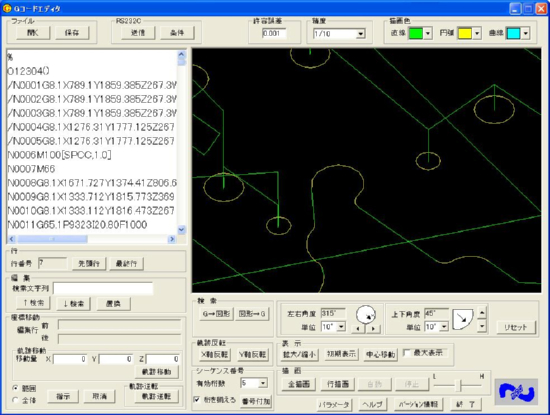Increase vertical angle with the up arrow
Image resolution: width=550 pixels, height=415 pixels.
[482, 313]
